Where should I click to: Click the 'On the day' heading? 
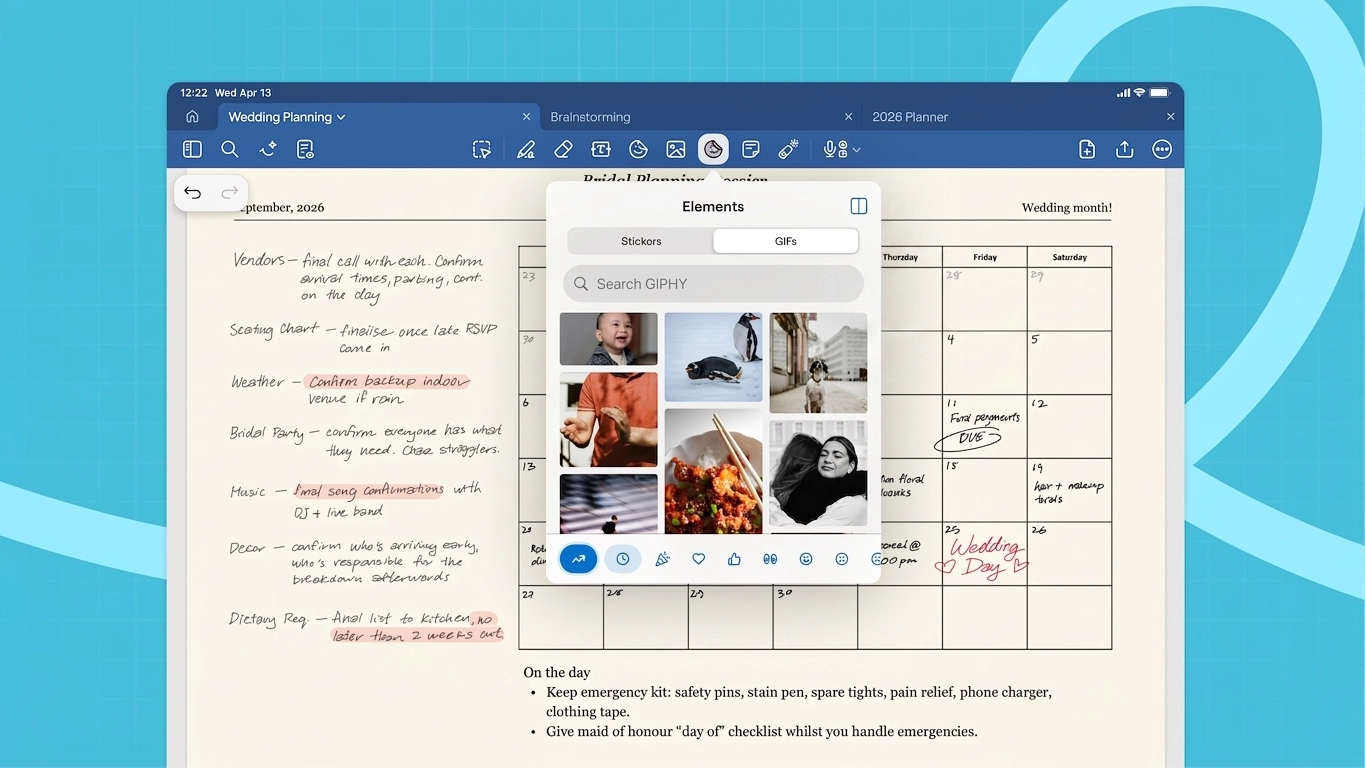tap(557, 673)
